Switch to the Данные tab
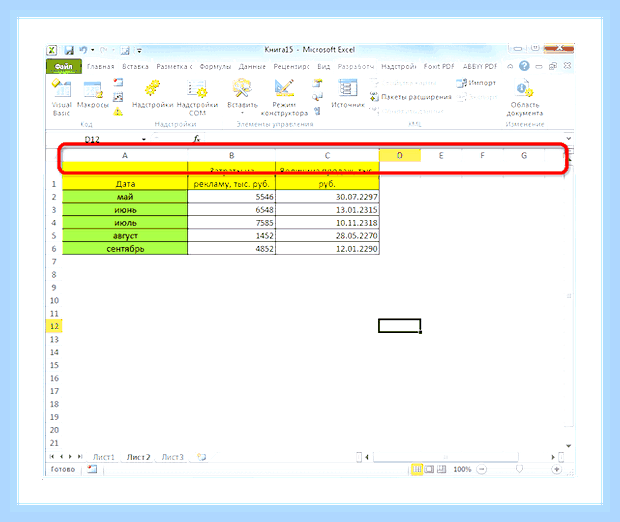The width and height of the screenshot is (620, 522). [252, 66]
